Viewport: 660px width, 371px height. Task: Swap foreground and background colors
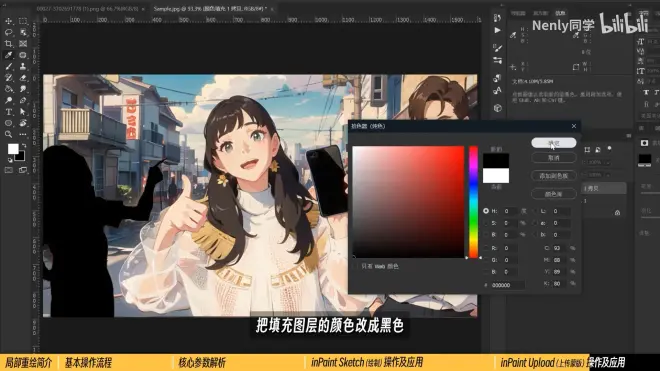24,145
